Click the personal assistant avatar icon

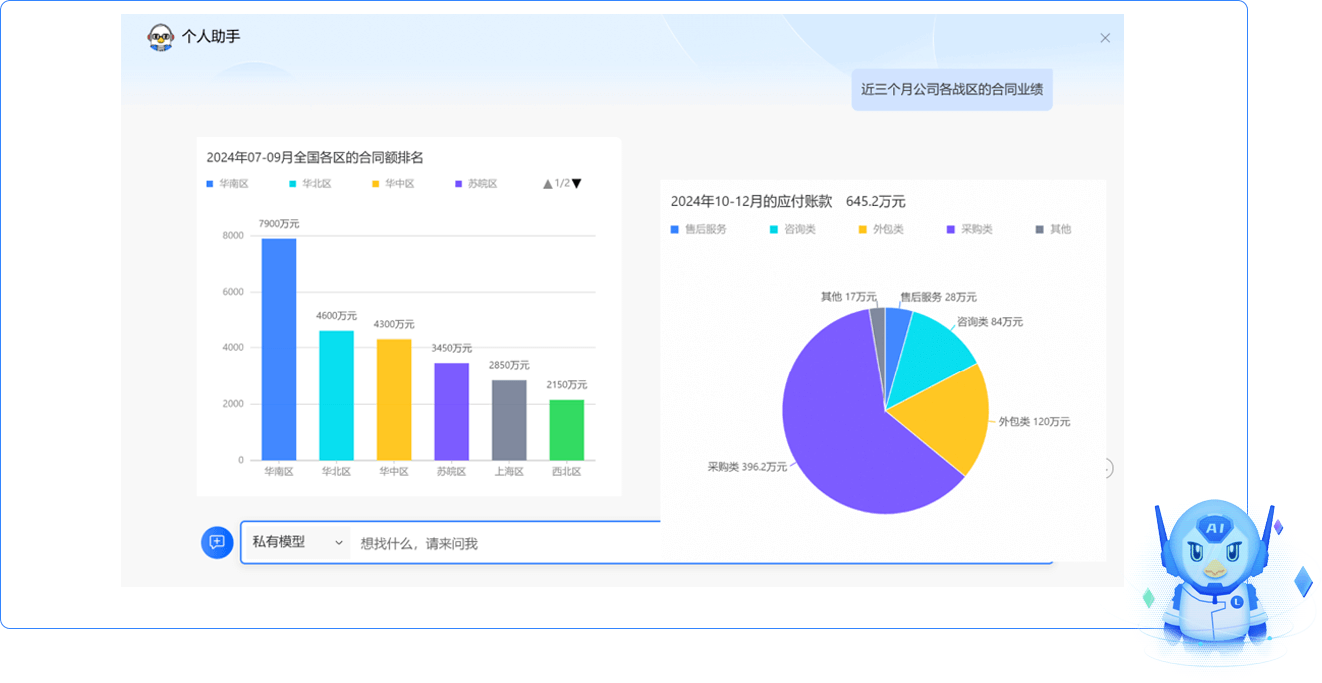coord(161,37)
